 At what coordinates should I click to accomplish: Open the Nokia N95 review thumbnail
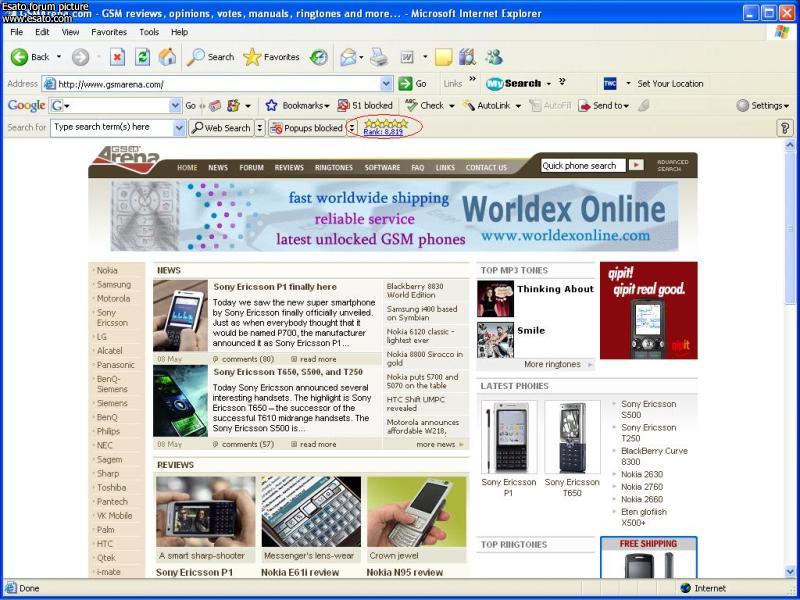416,512
